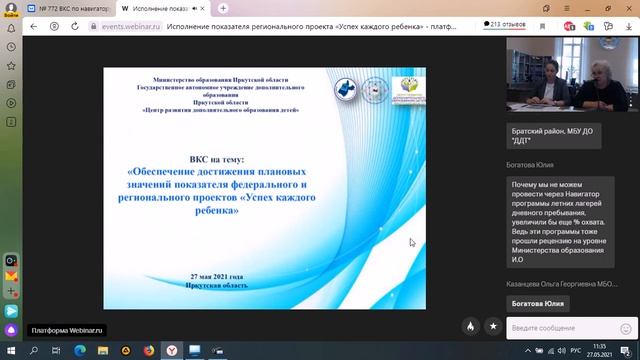Open the green extension icon in toolbar
The width and height of the screenshot is (640, 360).
(x=589, y=27)
